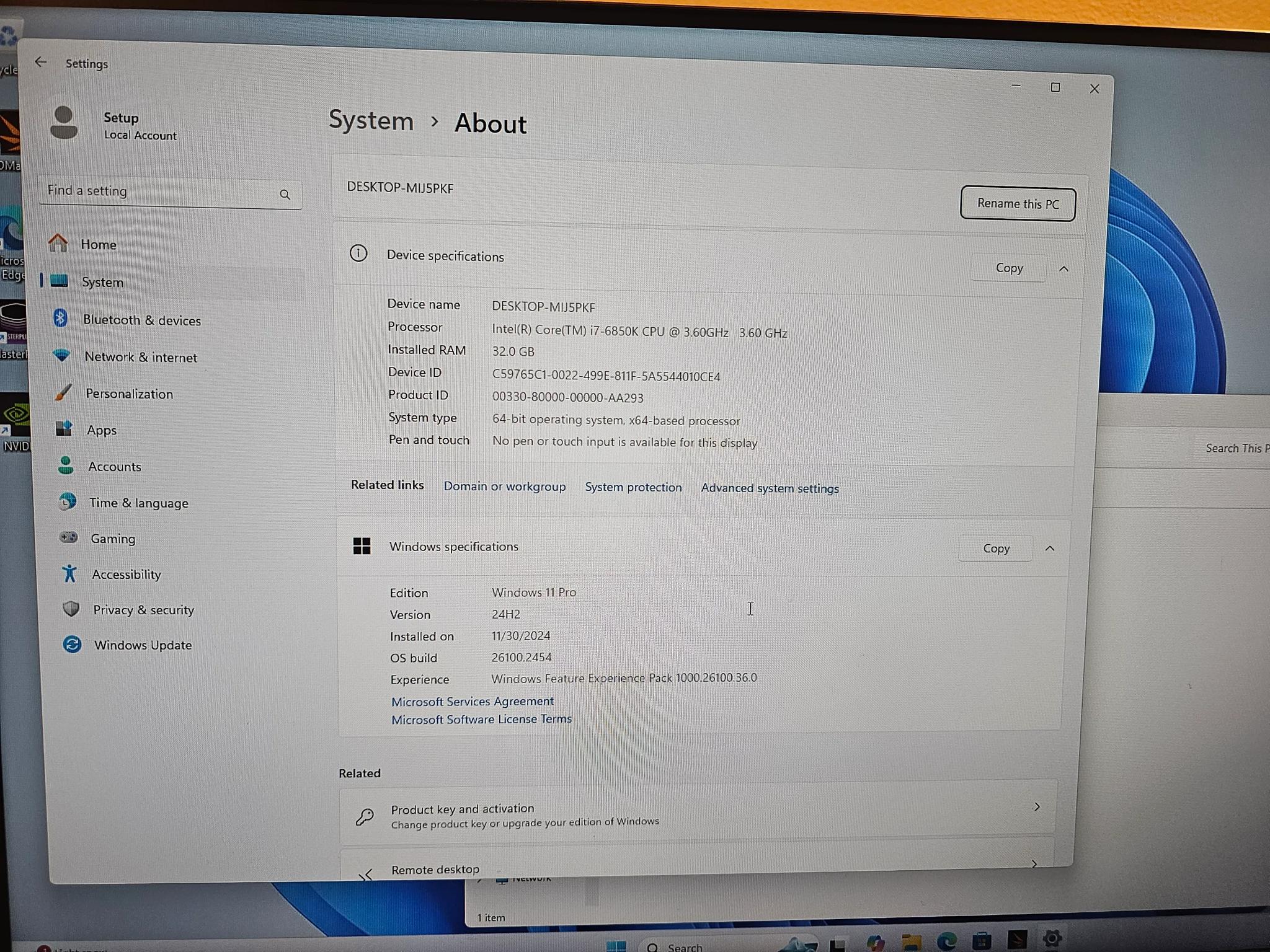The height and width of the screenshot is (952, 1270).
Task: Maximize the Settings window
Action: [x=1055, y=87]
